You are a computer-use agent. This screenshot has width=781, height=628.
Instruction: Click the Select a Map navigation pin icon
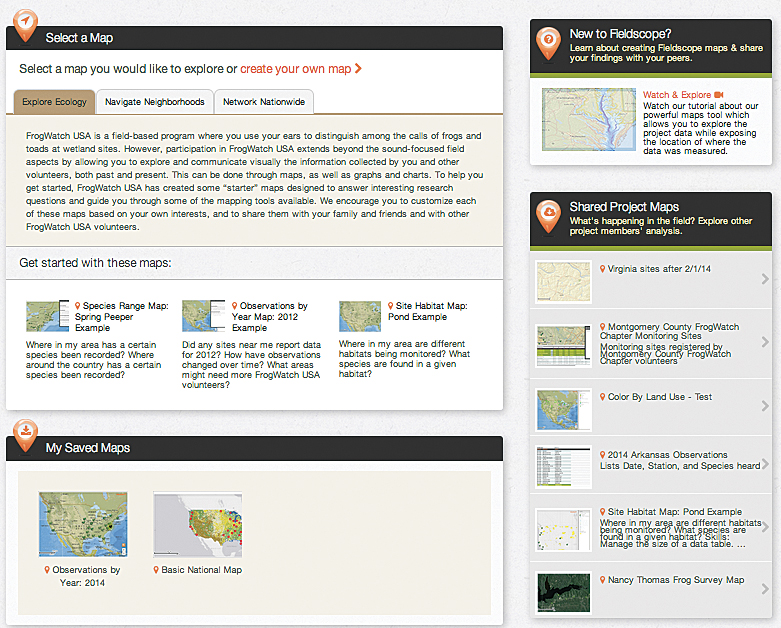[25, 25]
